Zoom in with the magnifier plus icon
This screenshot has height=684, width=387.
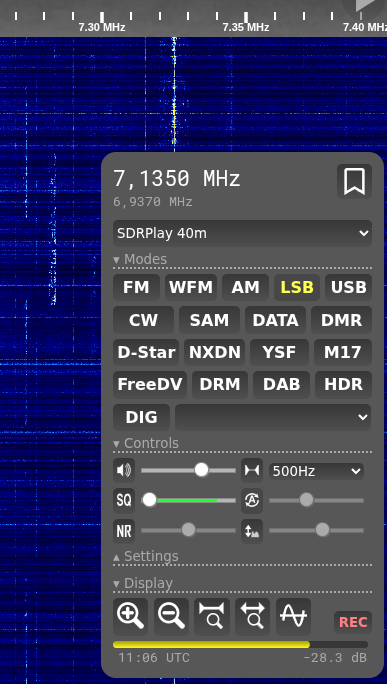130,616
